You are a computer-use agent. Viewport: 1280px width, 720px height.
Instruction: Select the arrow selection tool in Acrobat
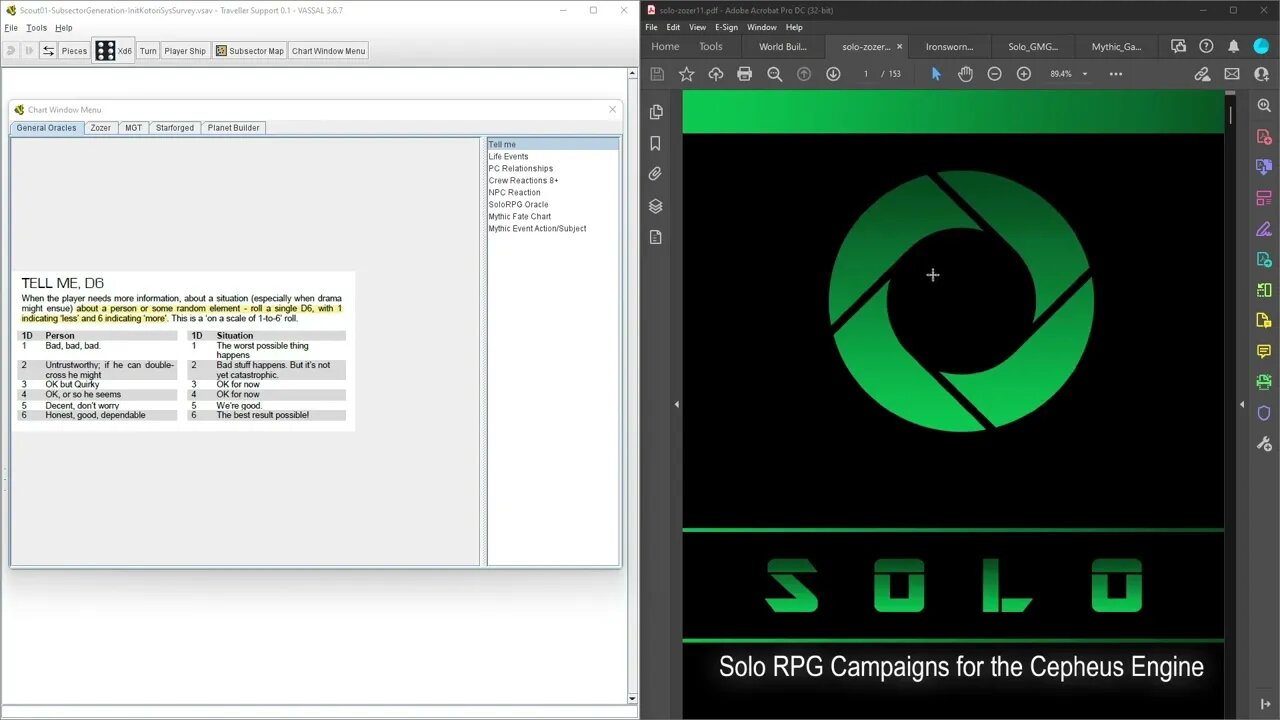point(936,74)
